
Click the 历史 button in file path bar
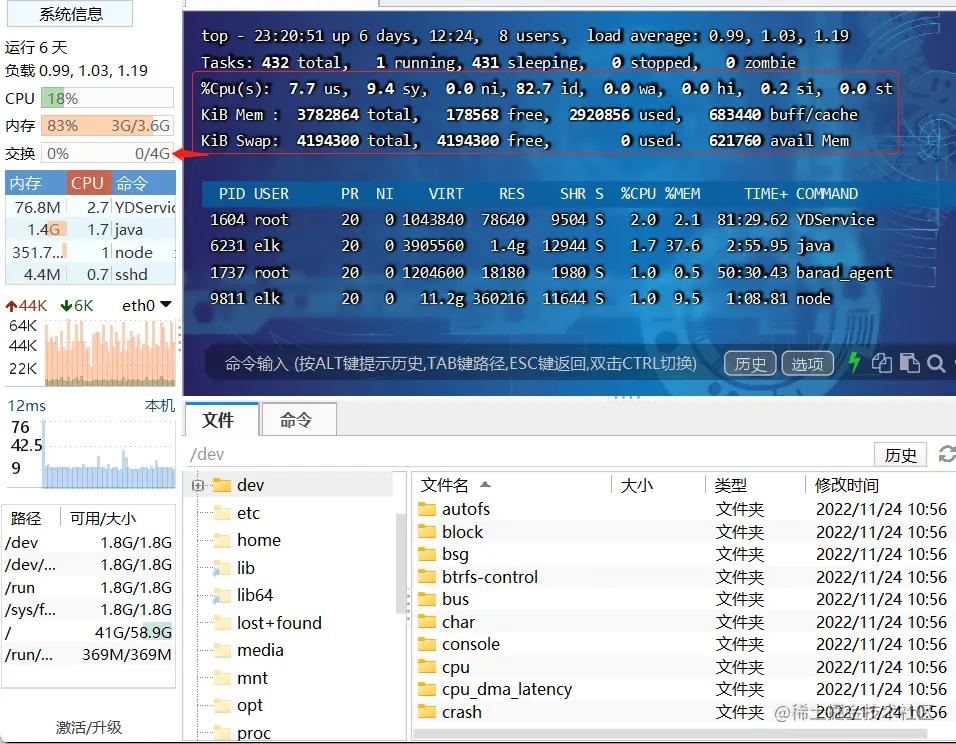tap(900, 455)
